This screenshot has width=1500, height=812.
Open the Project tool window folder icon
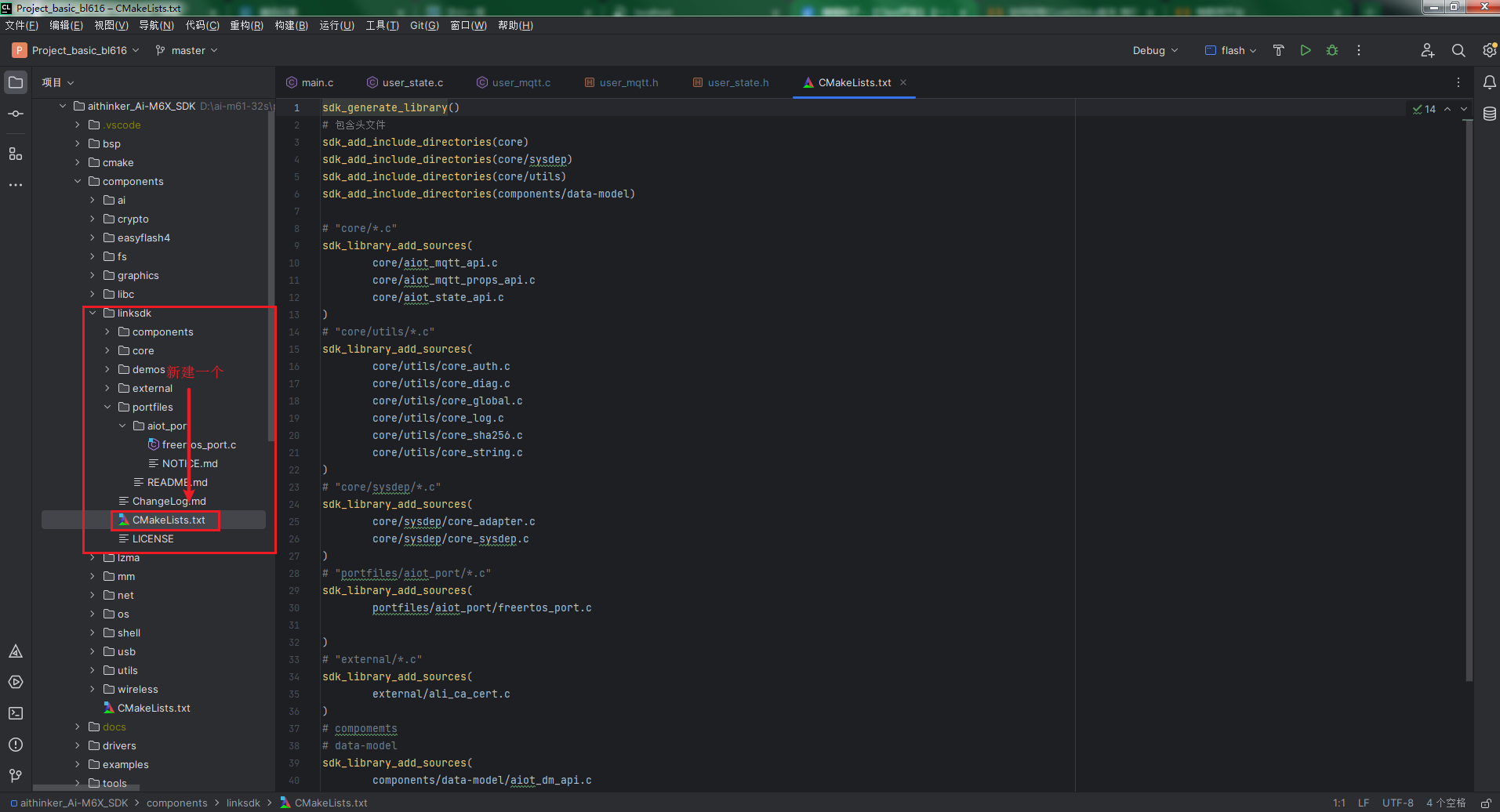(16, 82)
